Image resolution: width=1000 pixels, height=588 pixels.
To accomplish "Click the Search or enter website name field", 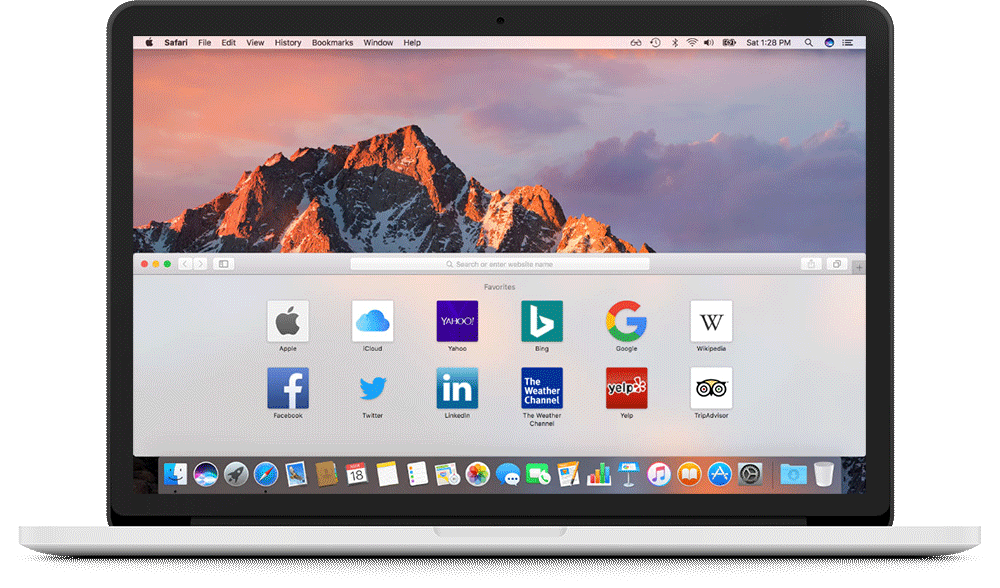I will coord(500,264).
